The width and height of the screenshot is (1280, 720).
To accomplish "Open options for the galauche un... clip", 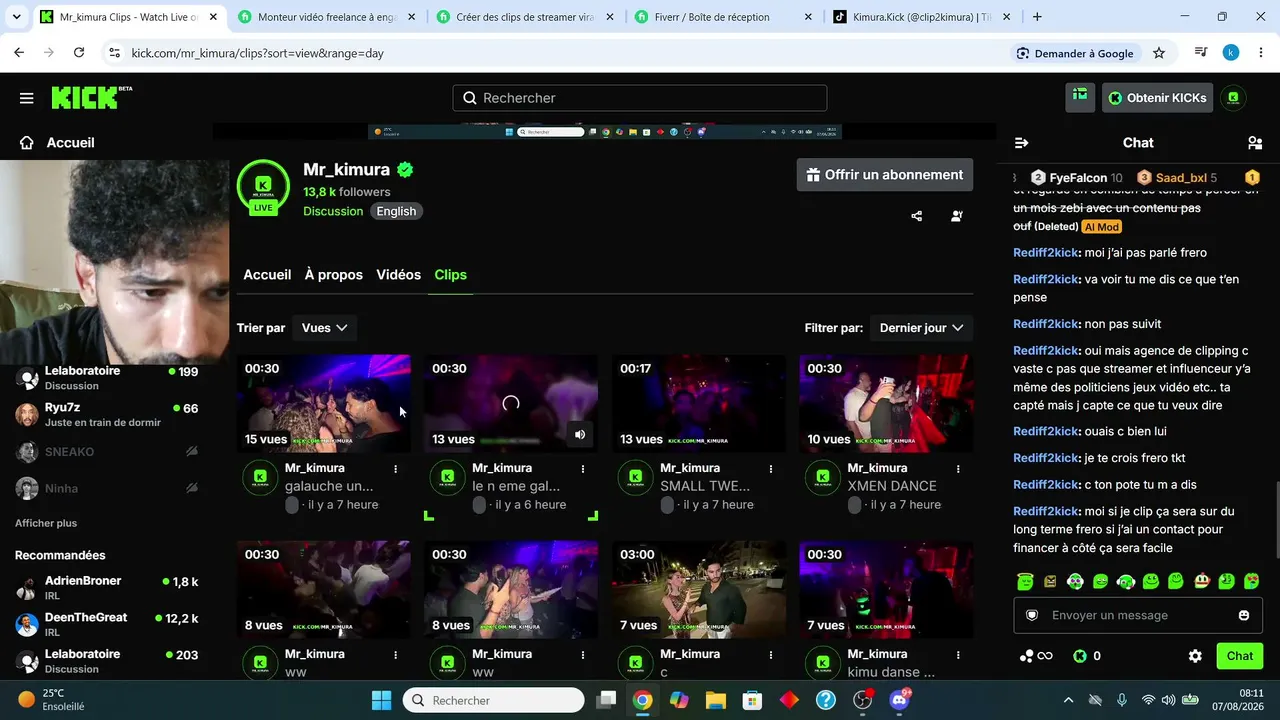I will pyautogui.click(x=396, y=469).
